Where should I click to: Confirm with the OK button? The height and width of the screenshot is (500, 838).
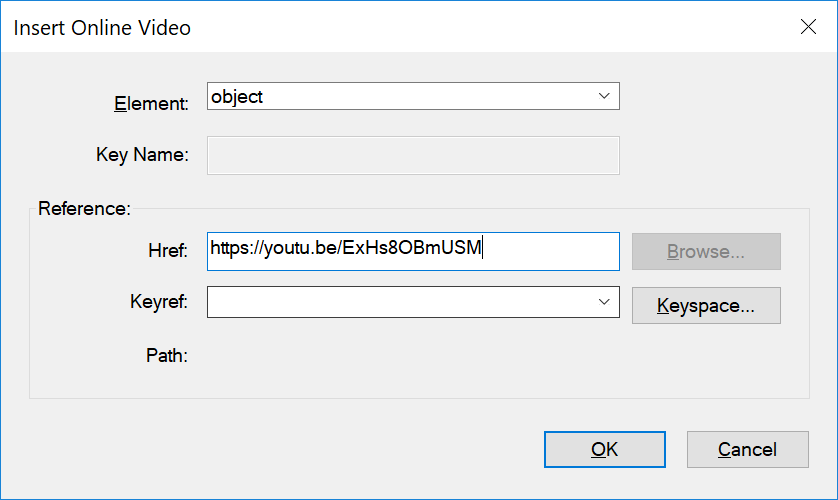[x=604, y=449]
